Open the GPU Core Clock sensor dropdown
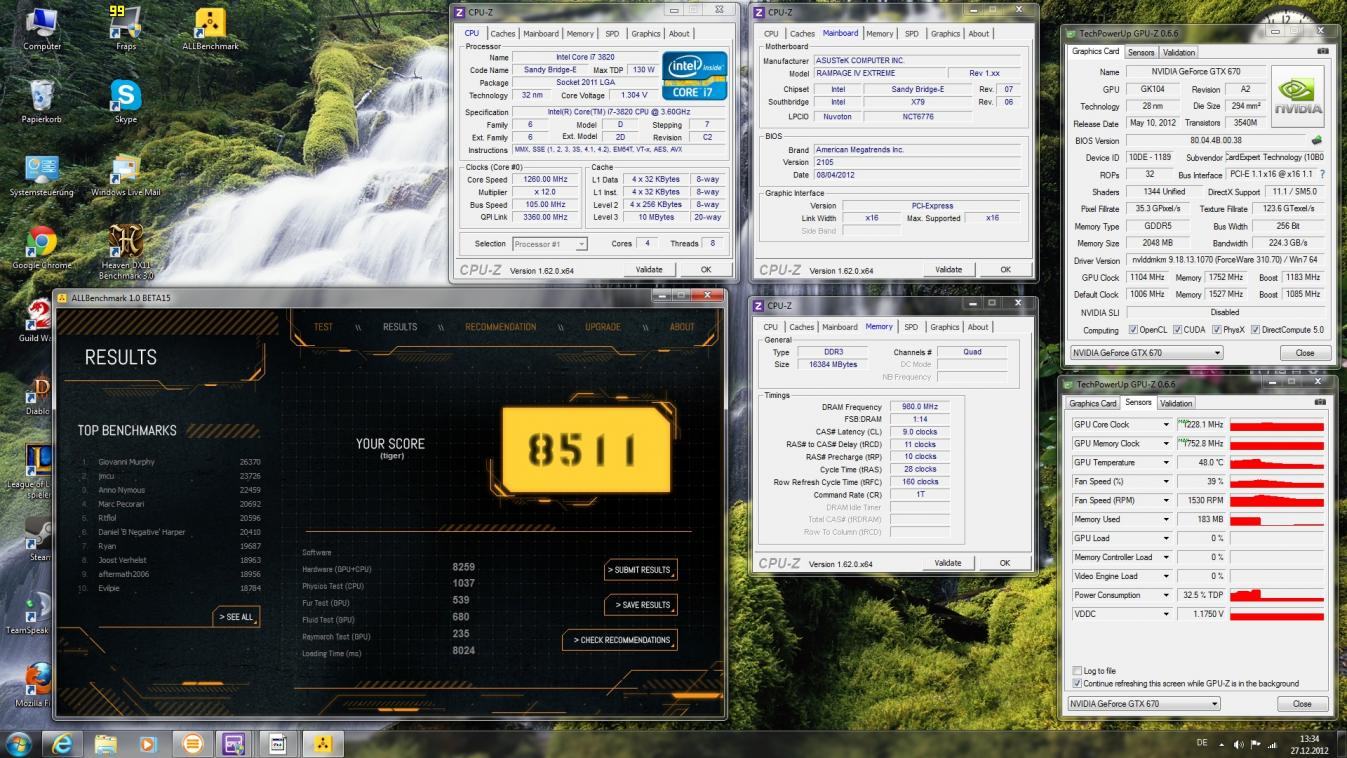Viewport: 1347px width, 758px height. (x=1165, y=425)
